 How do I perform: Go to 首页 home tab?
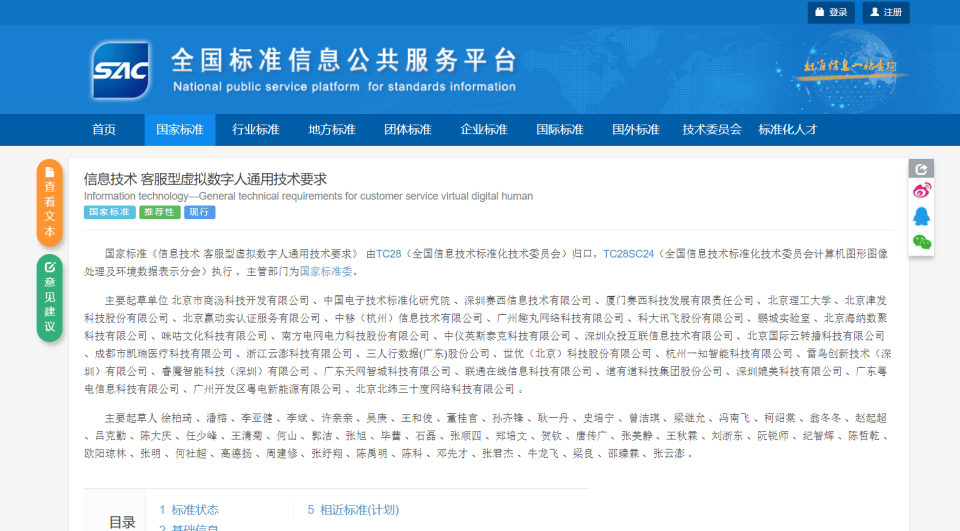[x=104, y=130]
